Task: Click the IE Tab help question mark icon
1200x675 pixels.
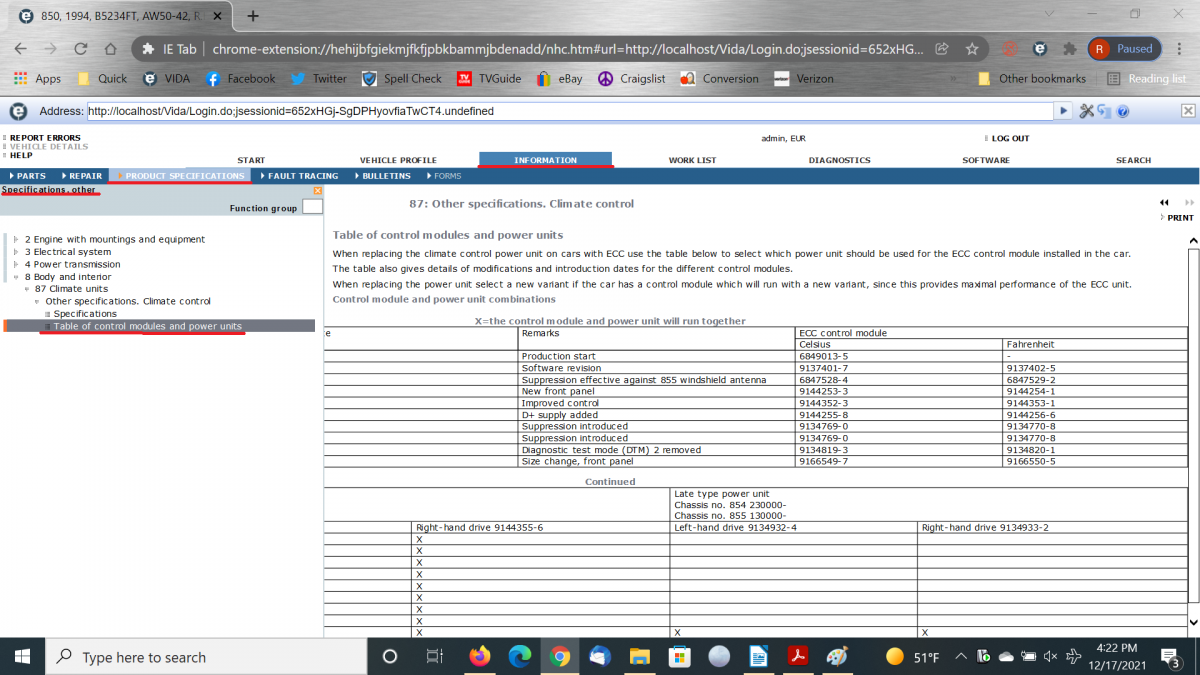Action: [1123, 111]
